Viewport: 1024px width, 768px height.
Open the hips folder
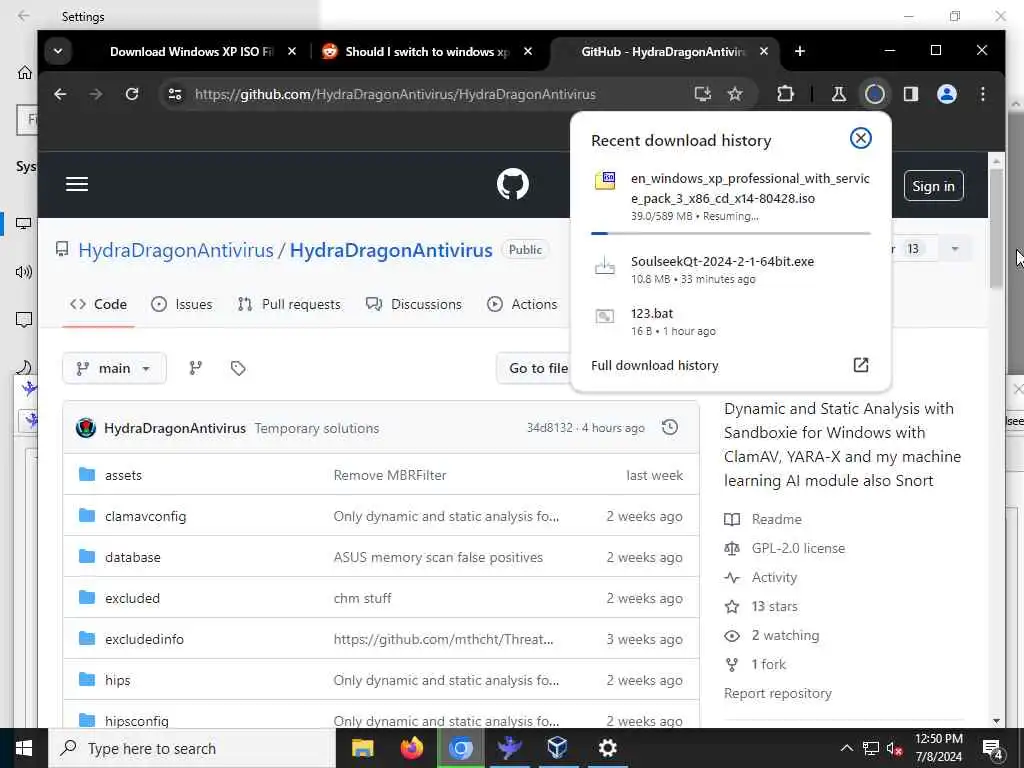[118, 680]
